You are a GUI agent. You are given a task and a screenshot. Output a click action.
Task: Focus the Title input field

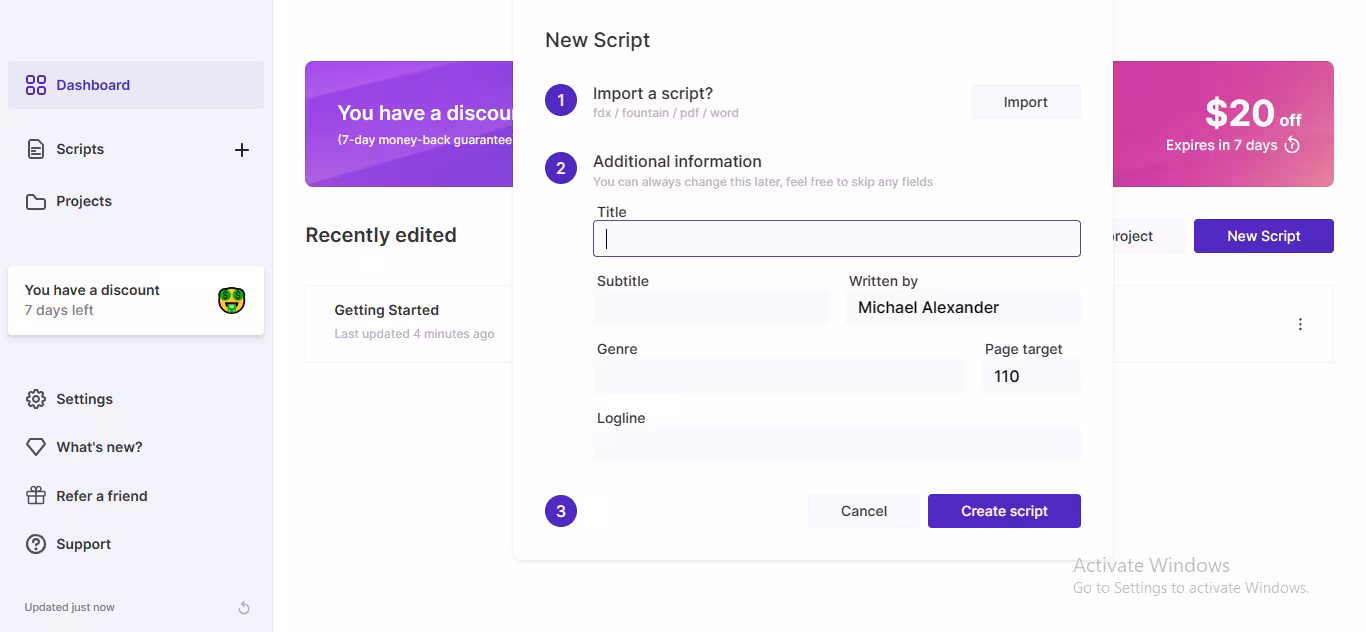click(x=836, y=239)
